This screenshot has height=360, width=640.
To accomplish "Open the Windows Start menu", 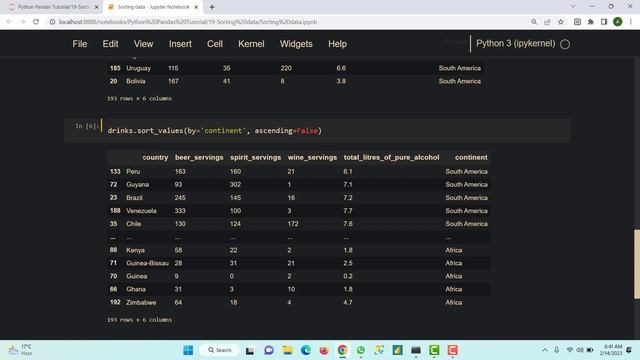I will 188,350.
